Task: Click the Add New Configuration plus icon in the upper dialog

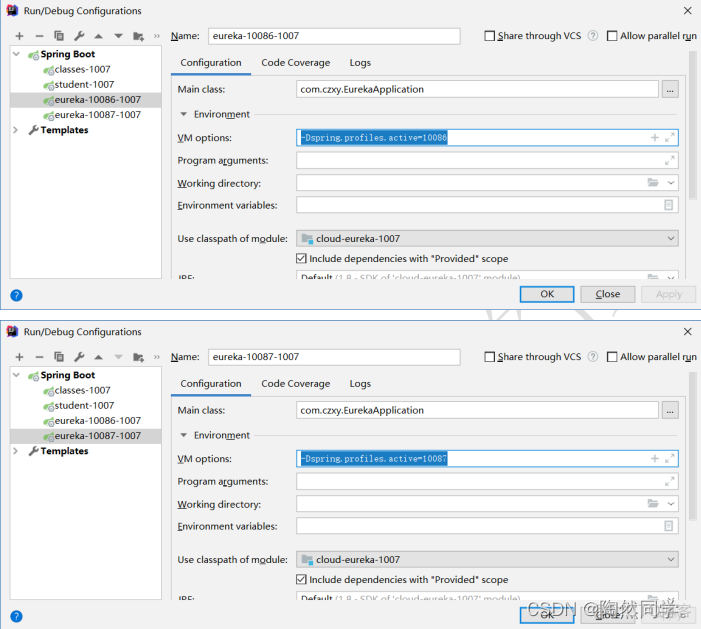Action: (19, 36)
